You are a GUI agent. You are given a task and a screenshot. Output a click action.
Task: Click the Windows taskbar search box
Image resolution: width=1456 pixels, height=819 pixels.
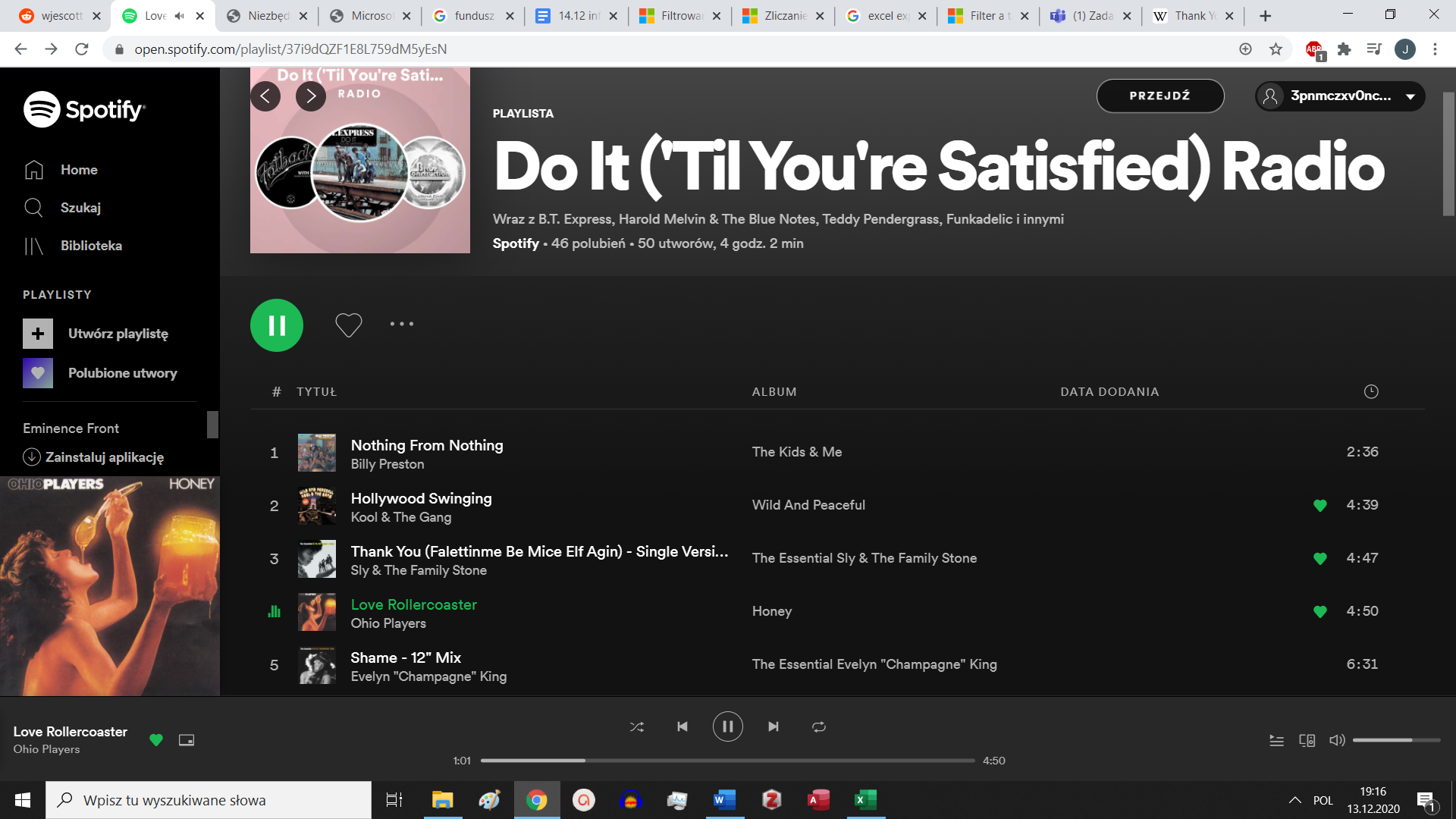pyautogui.click(x=209, y=800)
